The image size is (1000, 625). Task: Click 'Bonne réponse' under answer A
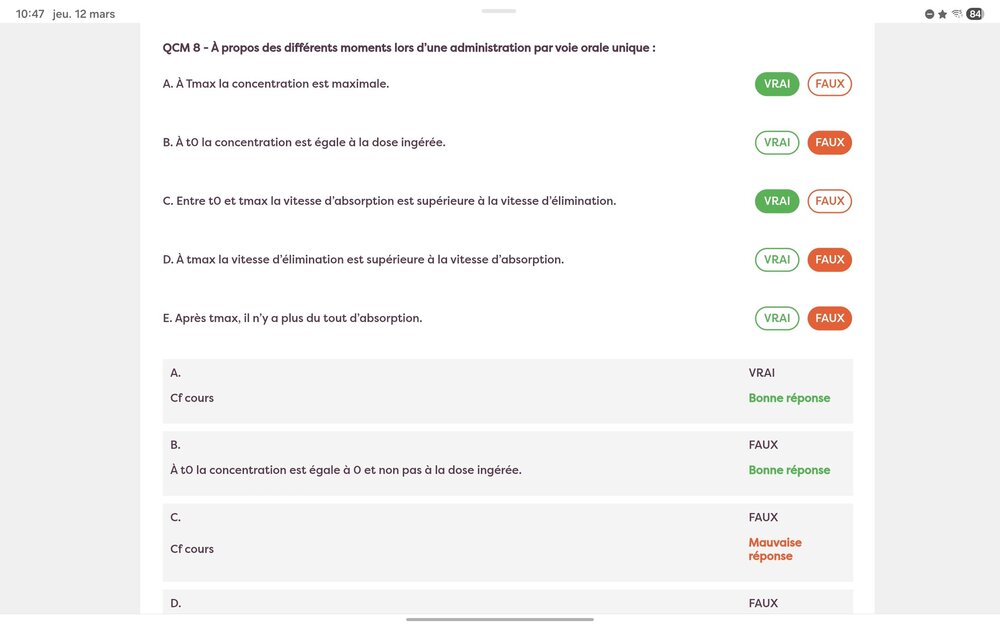click(x=789, y=397)
